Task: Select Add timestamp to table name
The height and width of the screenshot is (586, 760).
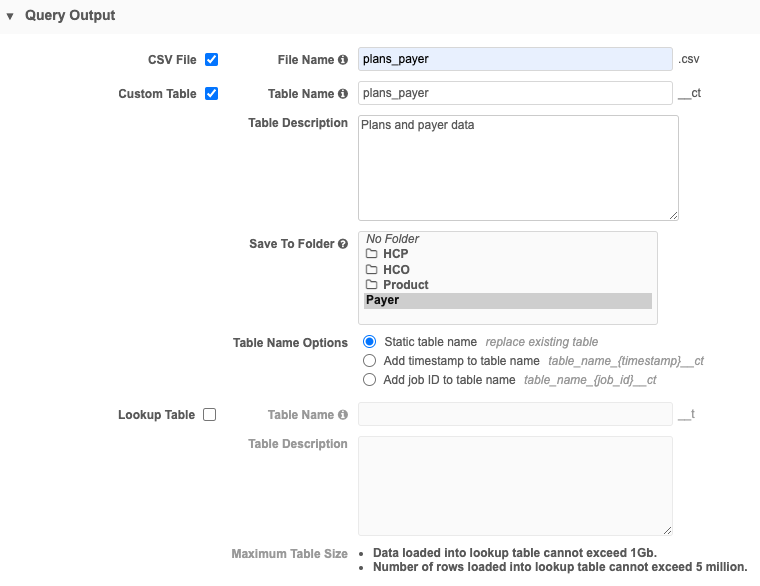Action: [x=370, y=361]
